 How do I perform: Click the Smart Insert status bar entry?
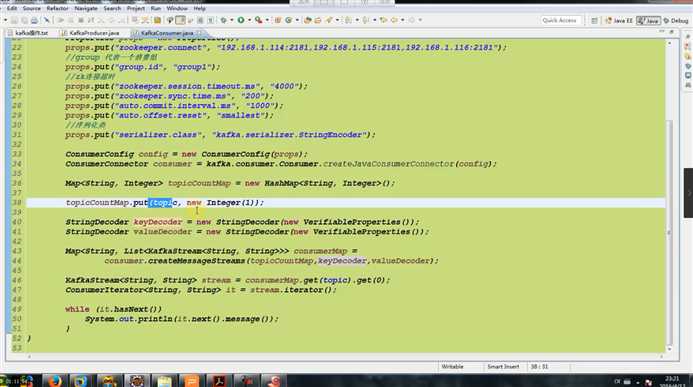pos(503,367)
